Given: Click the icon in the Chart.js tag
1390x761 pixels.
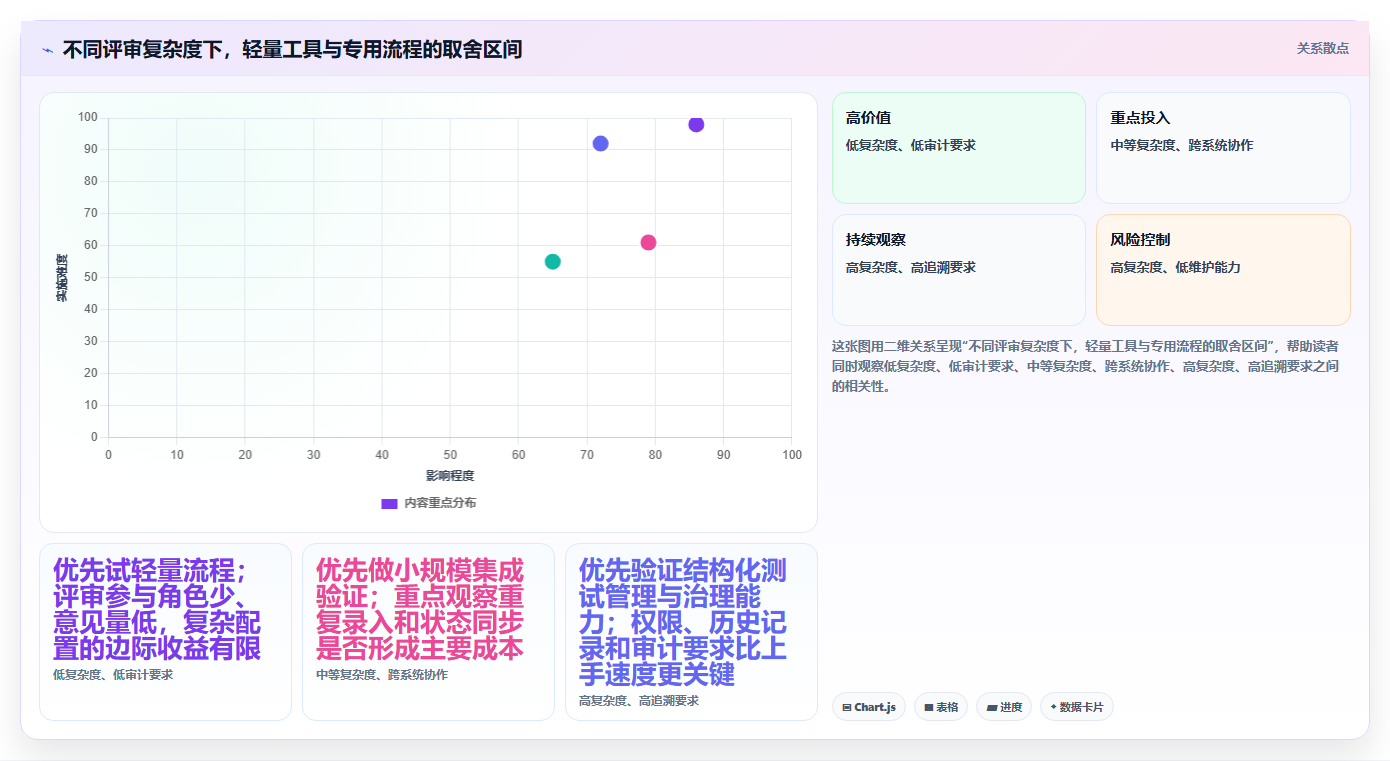Looking at the screenshot, I should tap(847, 707).
